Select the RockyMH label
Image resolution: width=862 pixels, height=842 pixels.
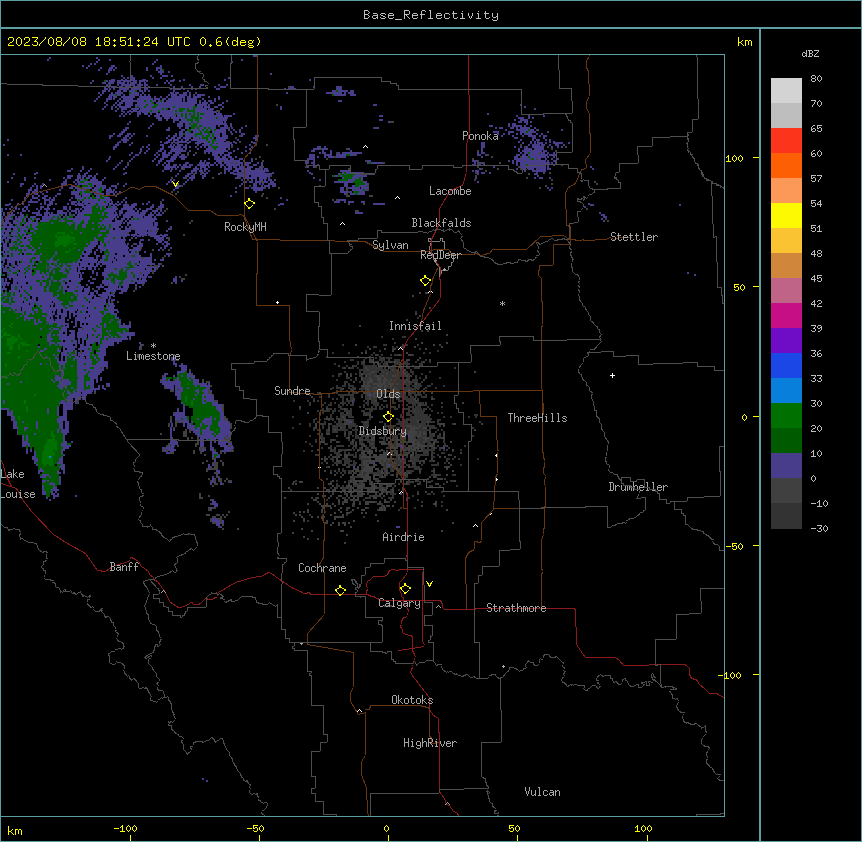(x=245, y=226)
